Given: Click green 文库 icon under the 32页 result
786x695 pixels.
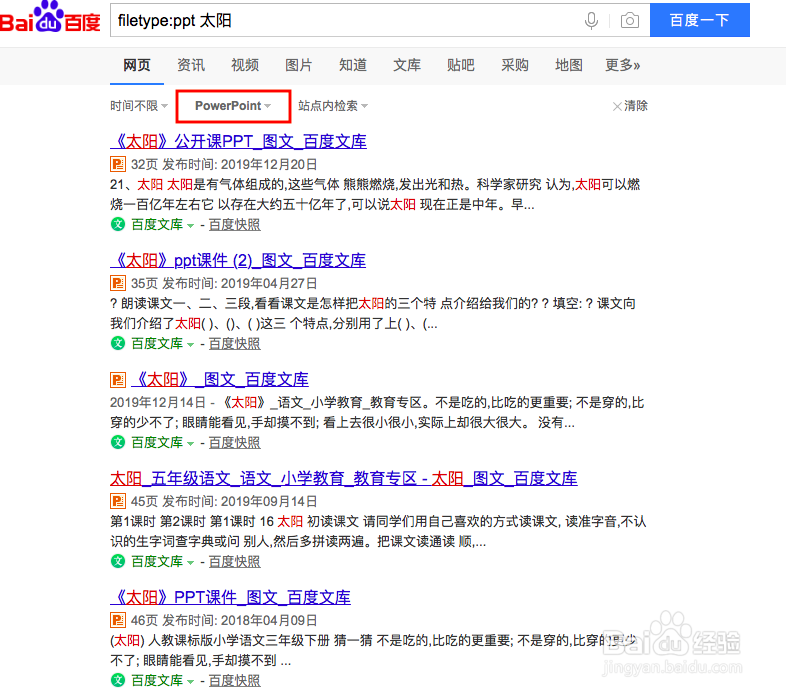Looking at the screenshot, I should tap(118, 224).
